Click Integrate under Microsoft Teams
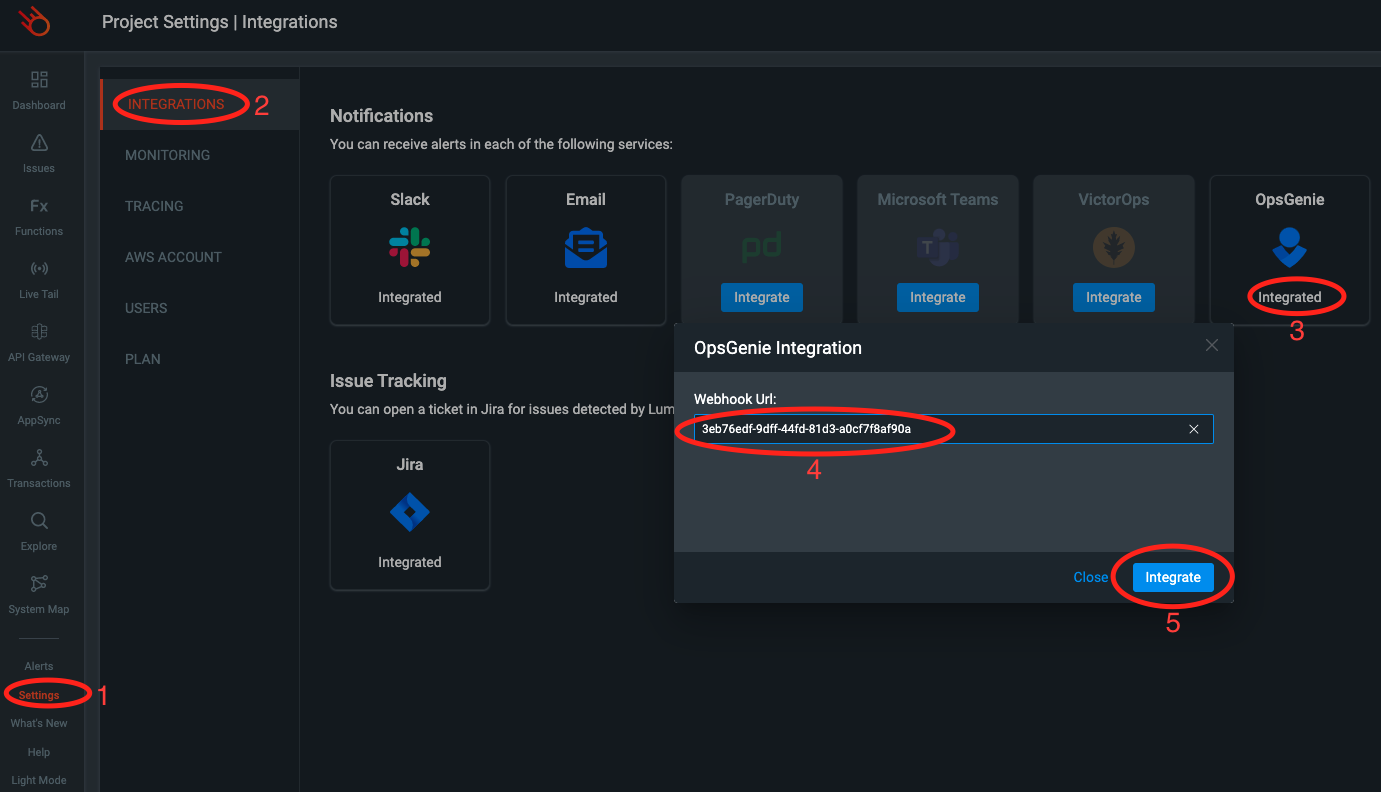 click(938, 297)
